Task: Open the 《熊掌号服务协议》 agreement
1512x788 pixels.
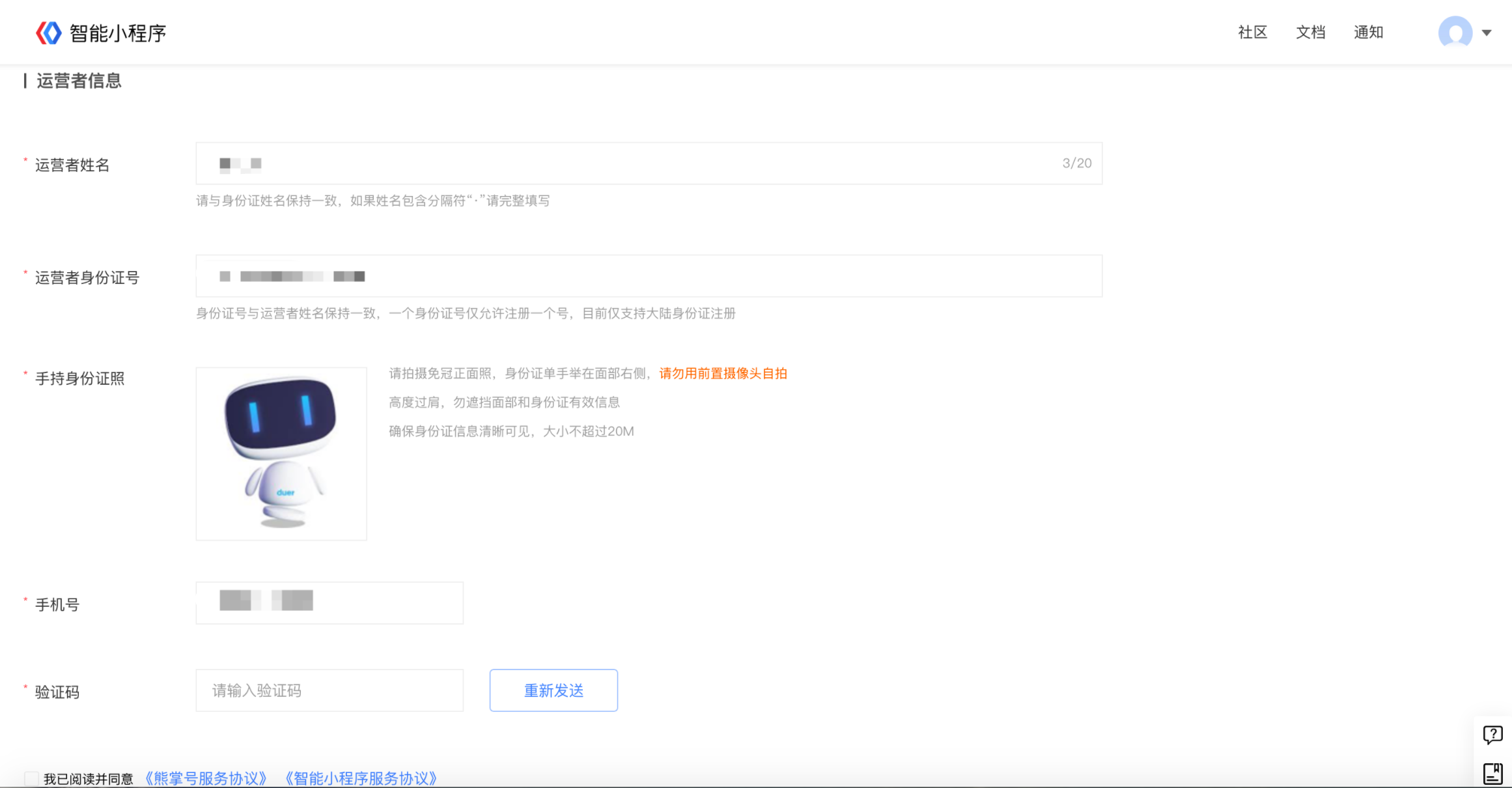Action: (205, 778)
